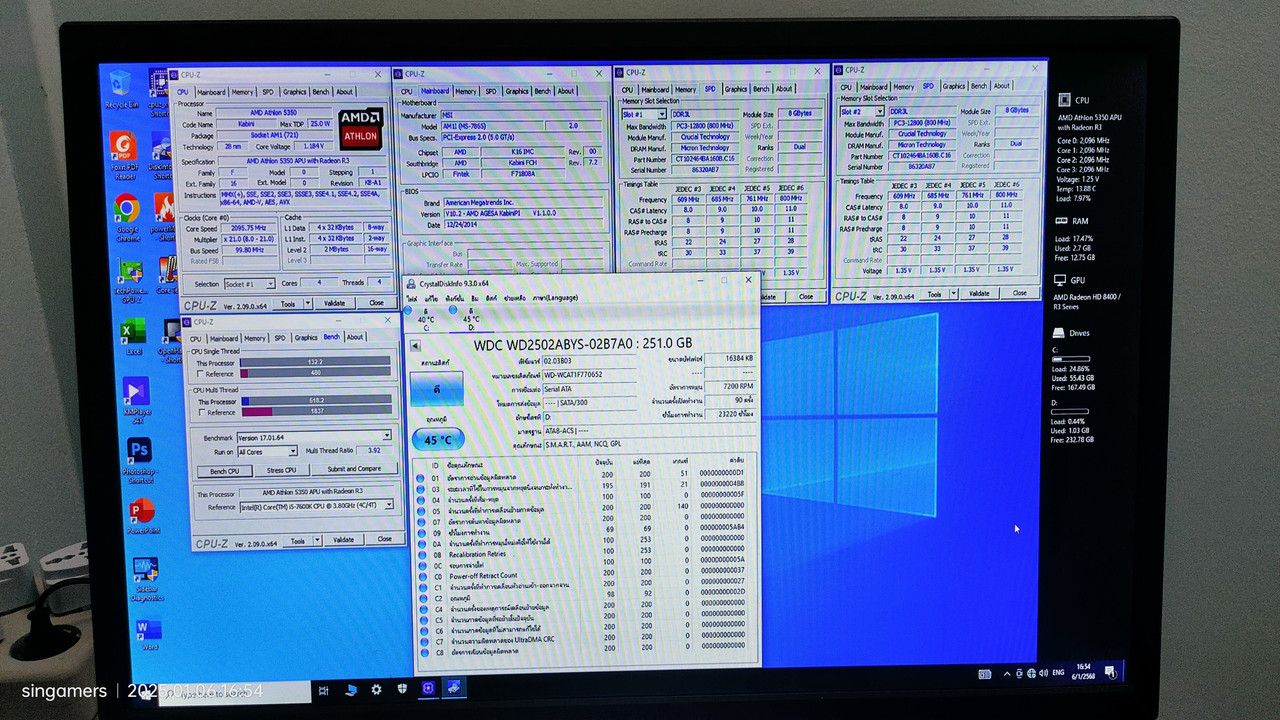The width and height of the screenshot is (1280, 720).
Task: Click the Core Speed value 2095.75 MHz
Action: 252,228
